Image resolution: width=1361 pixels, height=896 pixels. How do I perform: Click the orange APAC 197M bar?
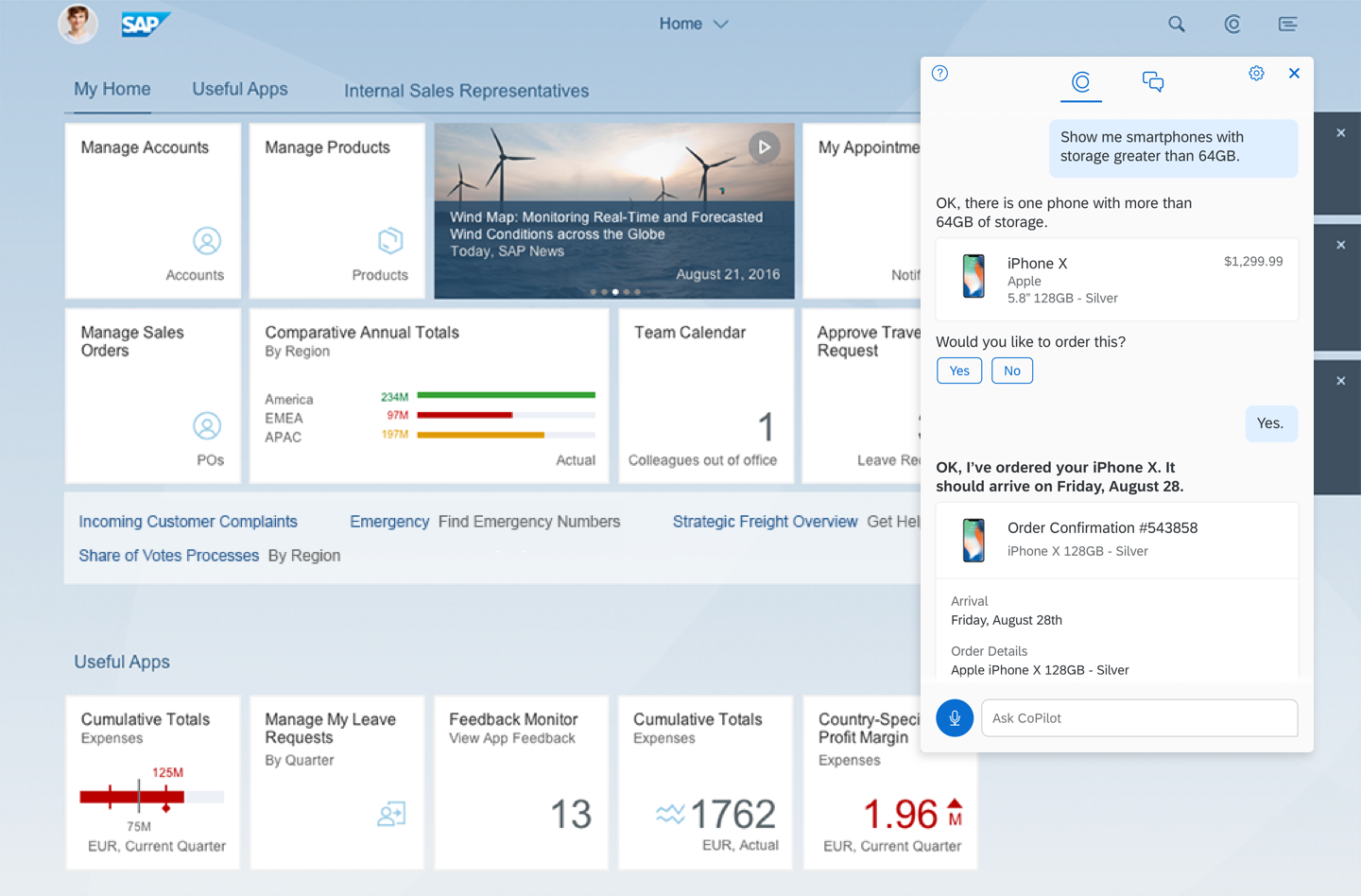[x=480, y=435]
